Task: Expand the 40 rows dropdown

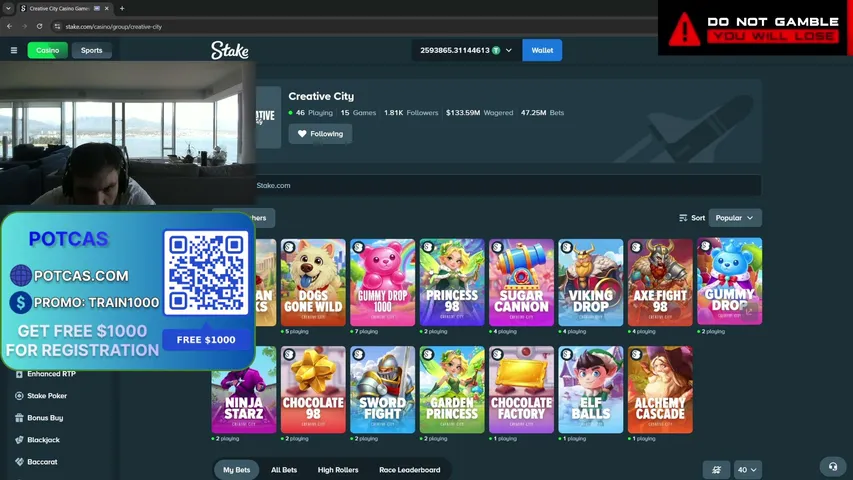Action: pos(747,470)
